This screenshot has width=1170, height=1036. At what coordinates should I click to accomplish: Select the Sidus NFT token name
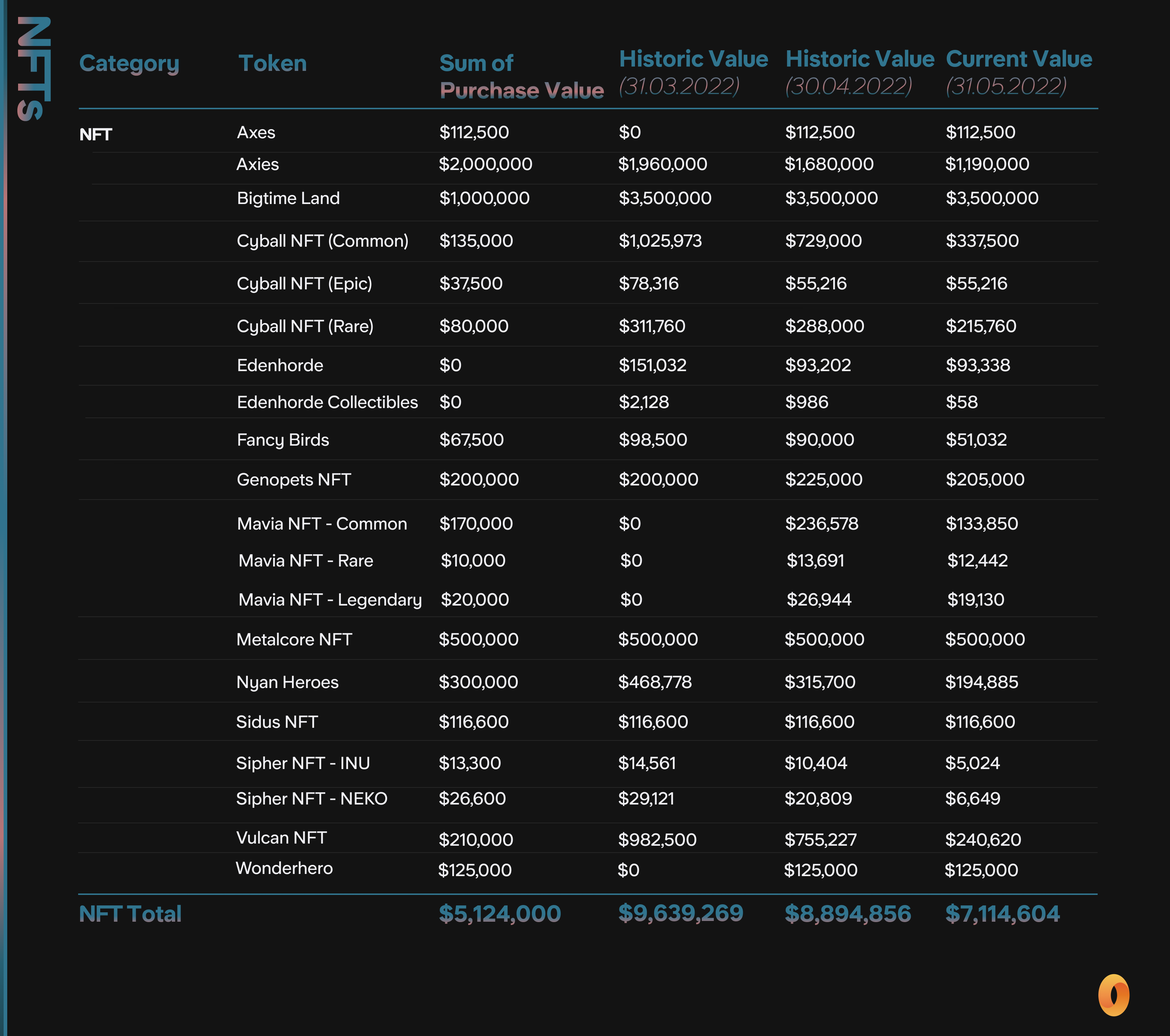(x=277, y=722)
